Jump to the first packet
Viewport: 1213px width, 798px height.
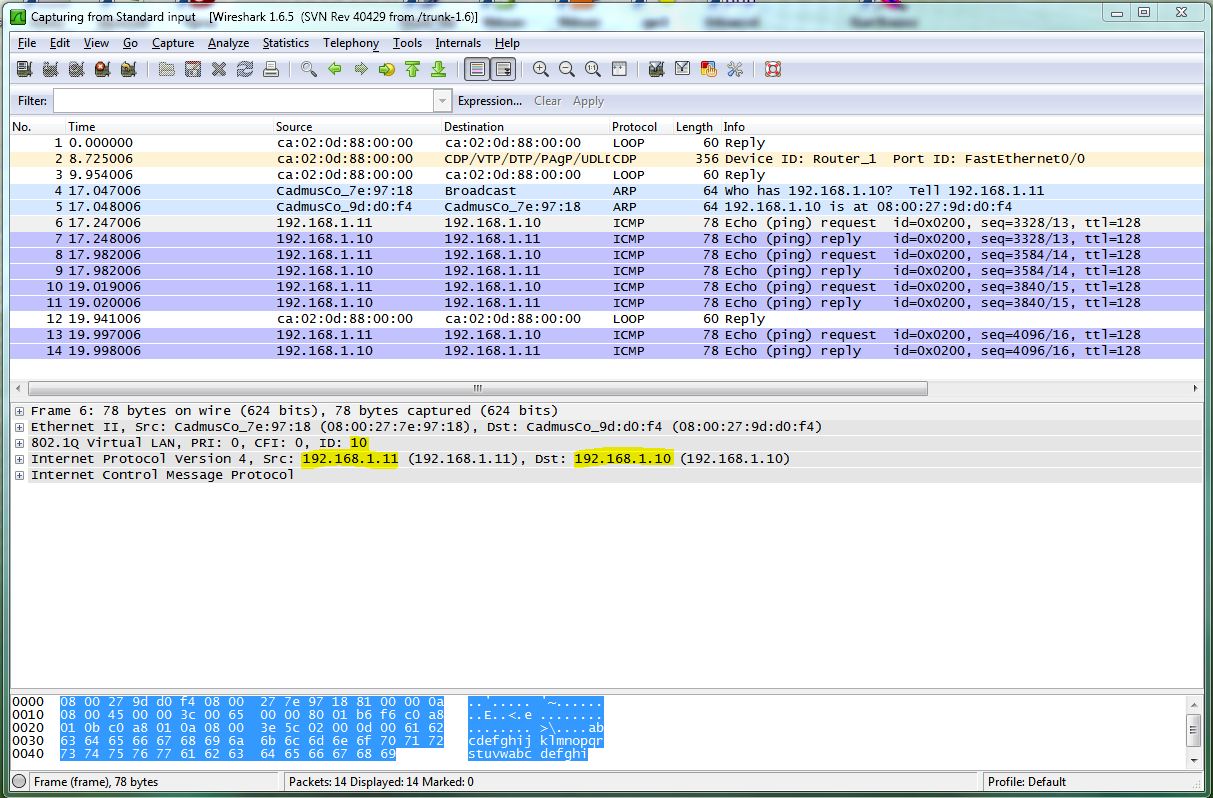413,69
